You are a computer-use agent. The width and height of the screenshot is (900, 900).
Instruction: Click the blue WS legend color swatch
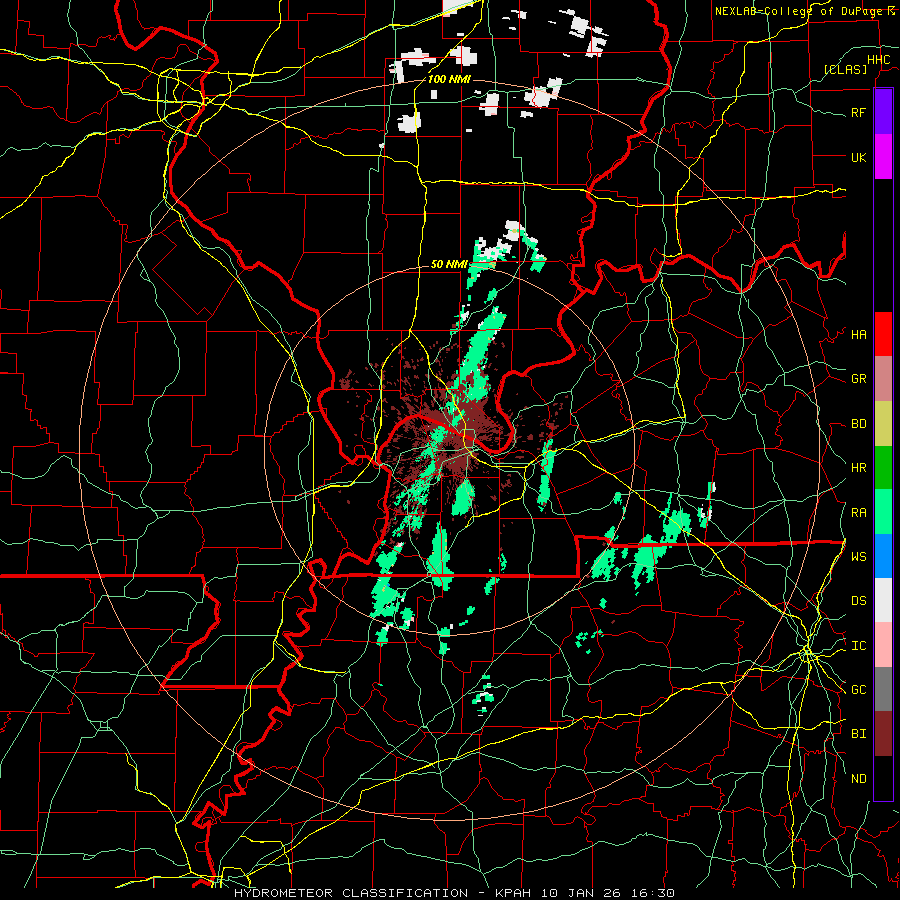coord(883,556)
